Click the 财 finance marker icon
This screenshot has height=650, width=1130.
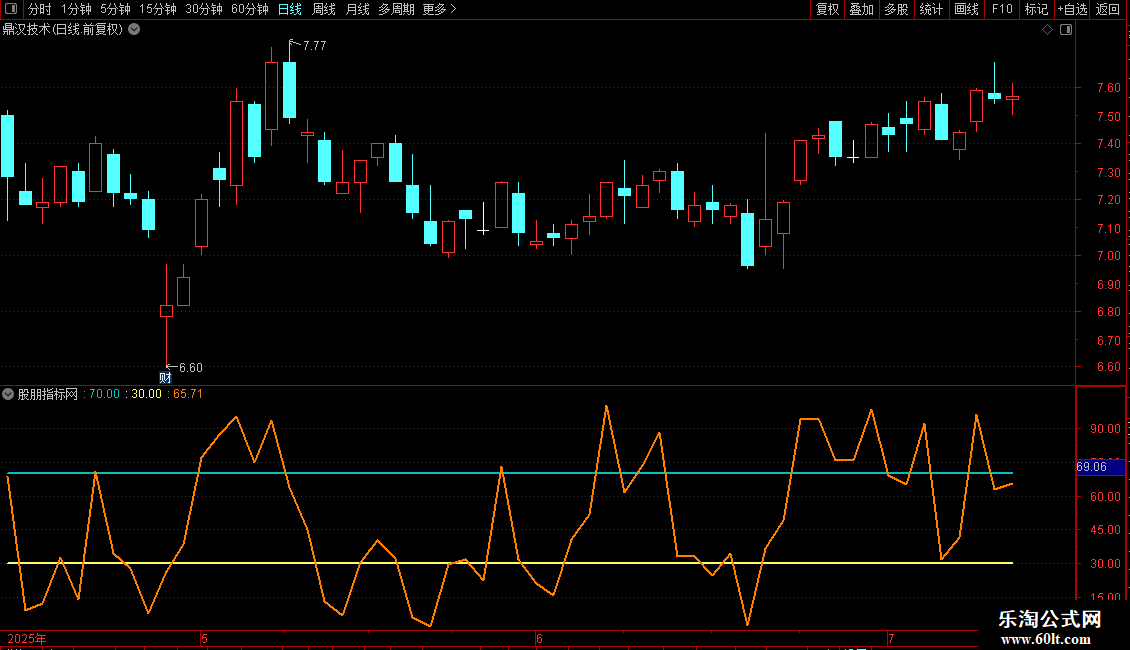(165, 378)
